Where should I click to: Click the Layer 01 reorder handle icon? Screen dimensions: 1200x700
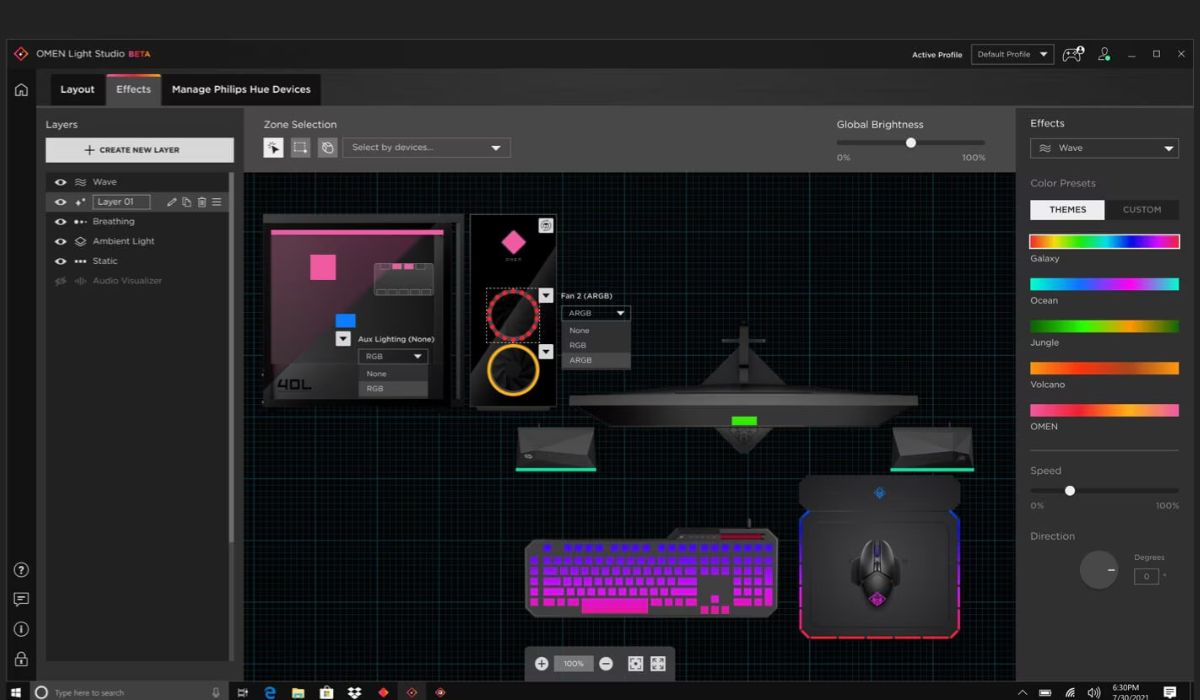click(216, 202)
